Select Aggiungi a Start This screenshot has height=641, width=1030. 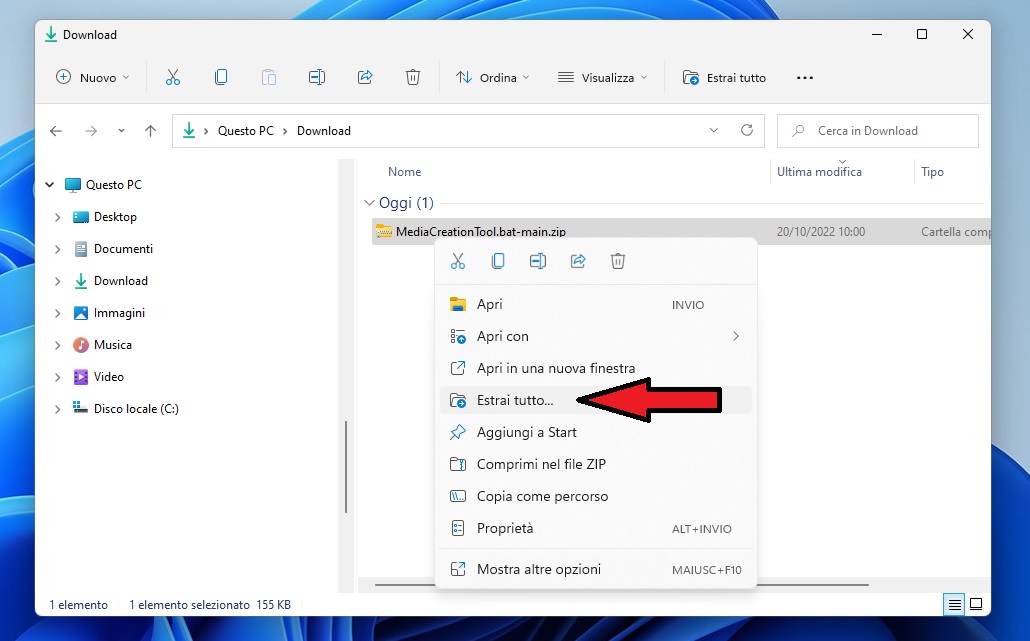coord(595,432)
